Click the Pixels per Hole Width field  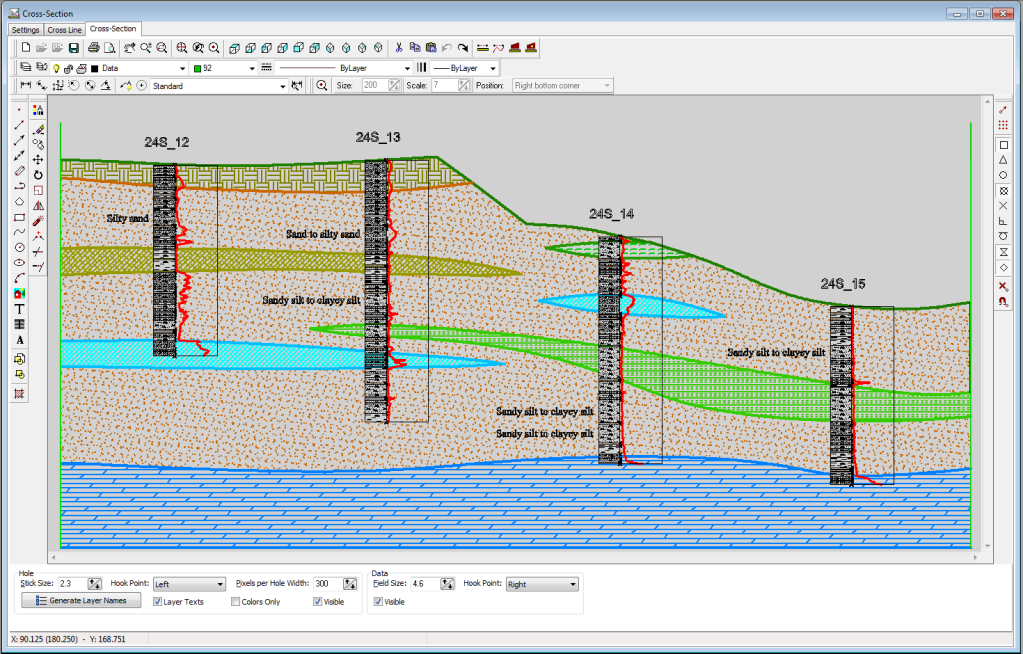point(328,584)
